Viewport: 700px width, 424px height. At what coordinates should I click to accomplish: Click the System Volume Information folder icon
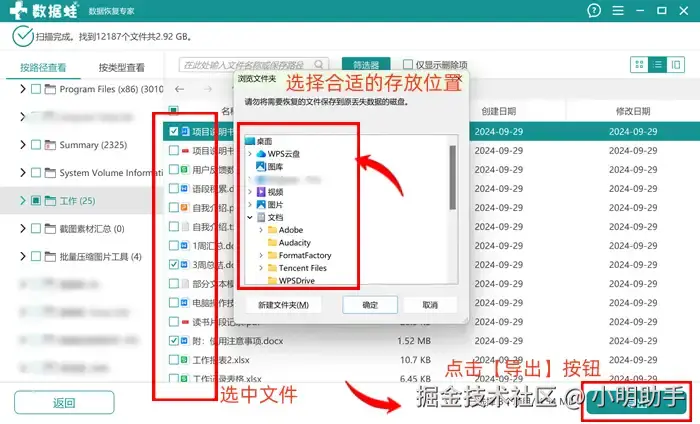pos(50,173)
